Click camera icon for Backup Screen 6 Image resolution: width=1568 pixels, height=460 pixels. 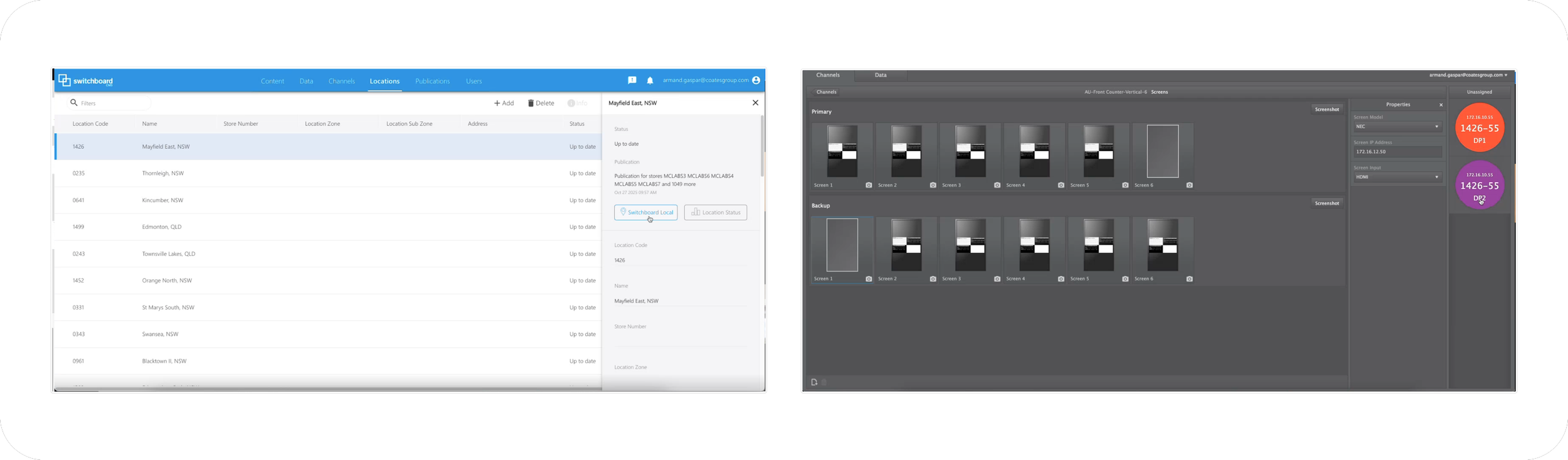click(1190, 279)
